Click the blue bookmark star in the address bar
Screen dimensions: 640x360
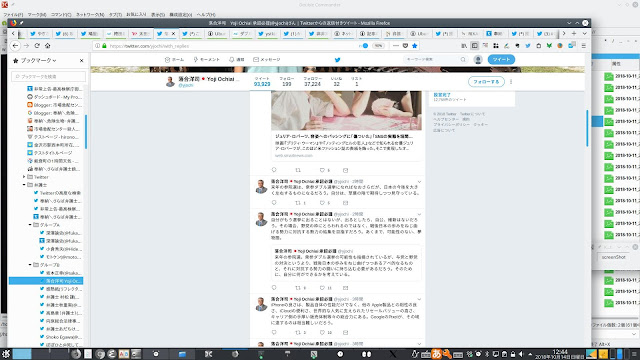click(x=415, y=46)
